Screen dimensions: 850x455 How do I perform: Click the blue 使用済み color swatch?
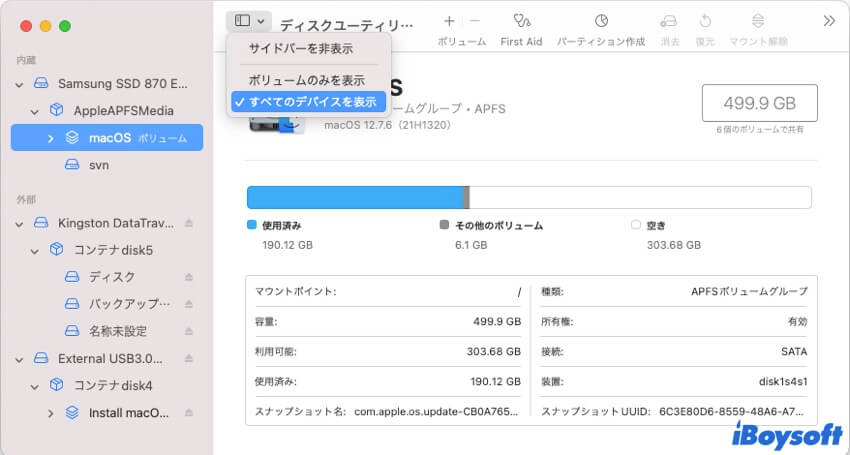[252, 225]
